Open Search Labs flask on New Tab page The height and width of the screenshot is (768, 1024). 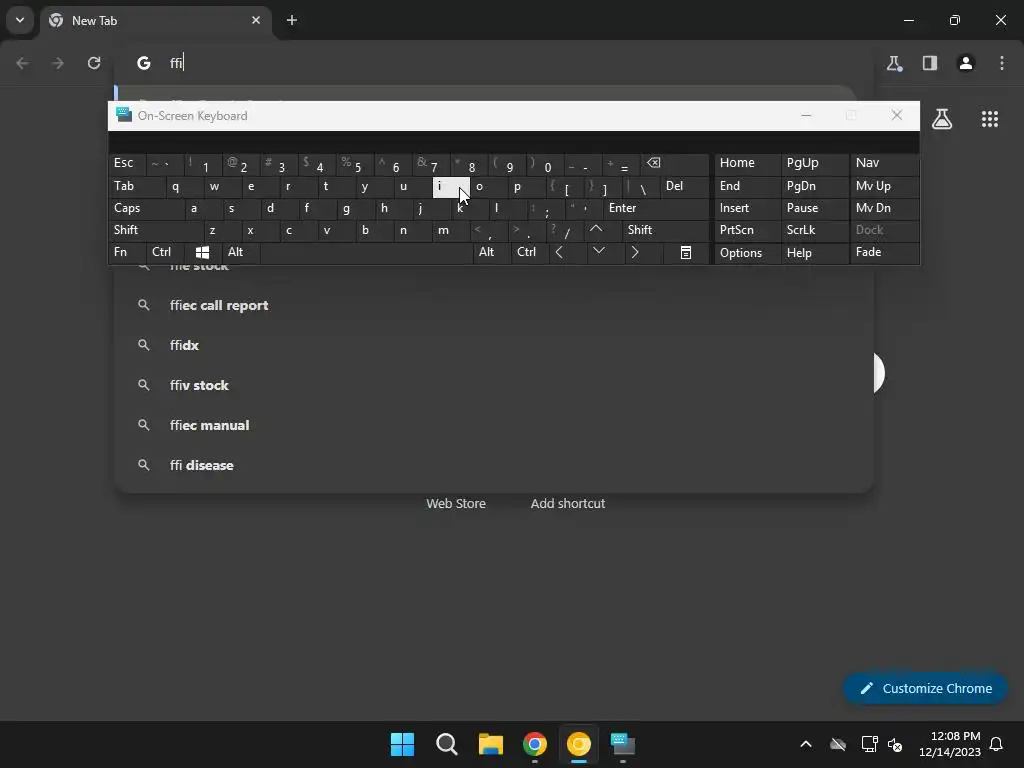point(942,119)
